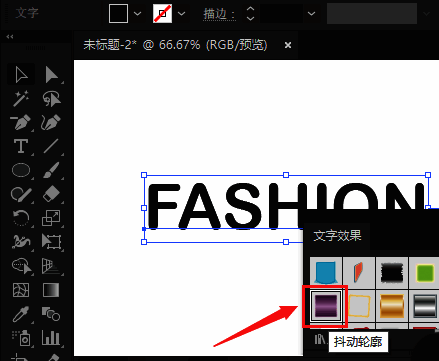This screenshot has height=361, width=439.
Task: Select the Curvature tool
Action: pos(51,122)
